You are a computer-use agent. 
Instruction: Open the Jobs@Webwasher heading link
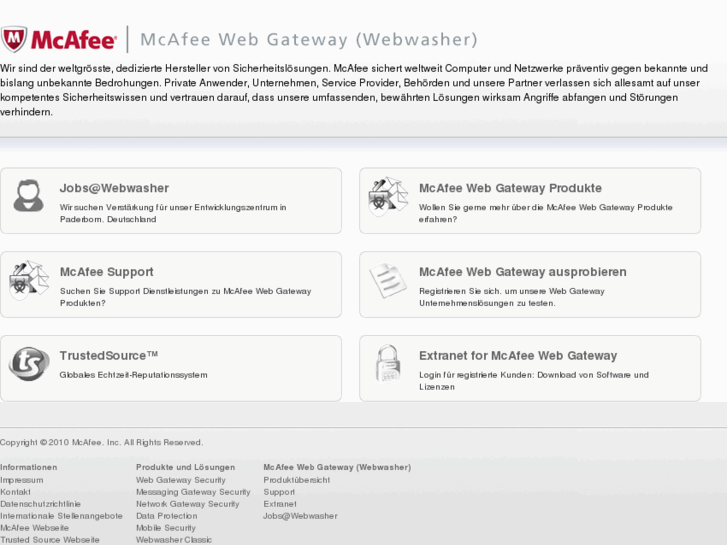(114, 188)
